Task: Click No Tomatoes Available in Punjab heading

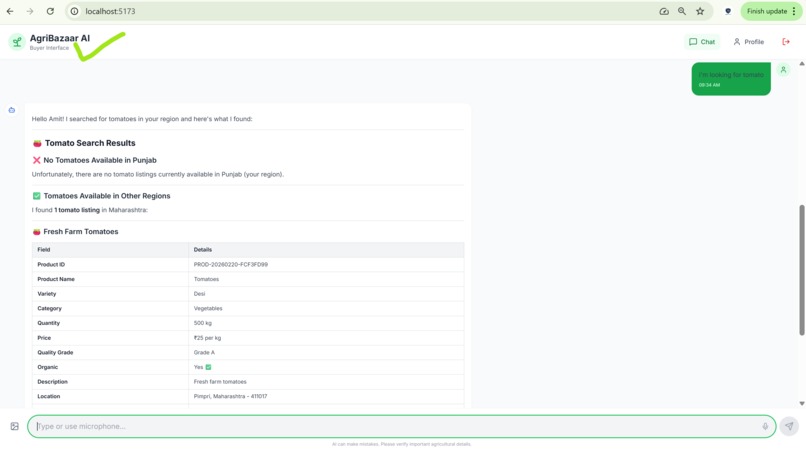Action: 100,160
